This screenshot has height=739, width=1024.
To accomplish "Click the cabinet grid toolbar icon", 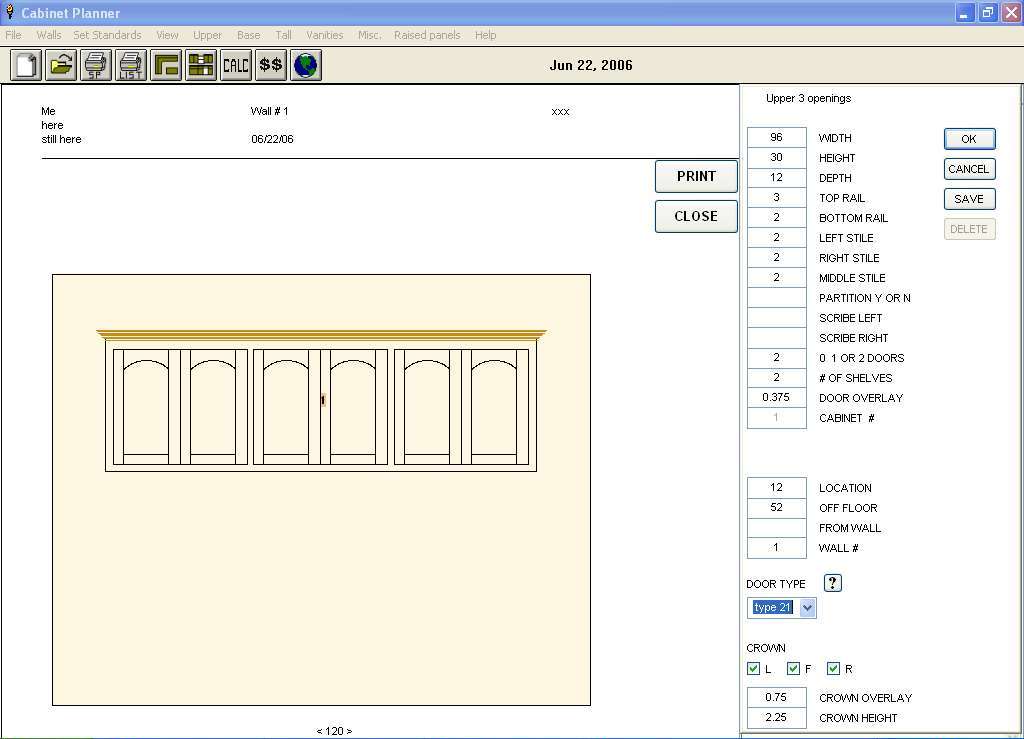I will (201, 65).
